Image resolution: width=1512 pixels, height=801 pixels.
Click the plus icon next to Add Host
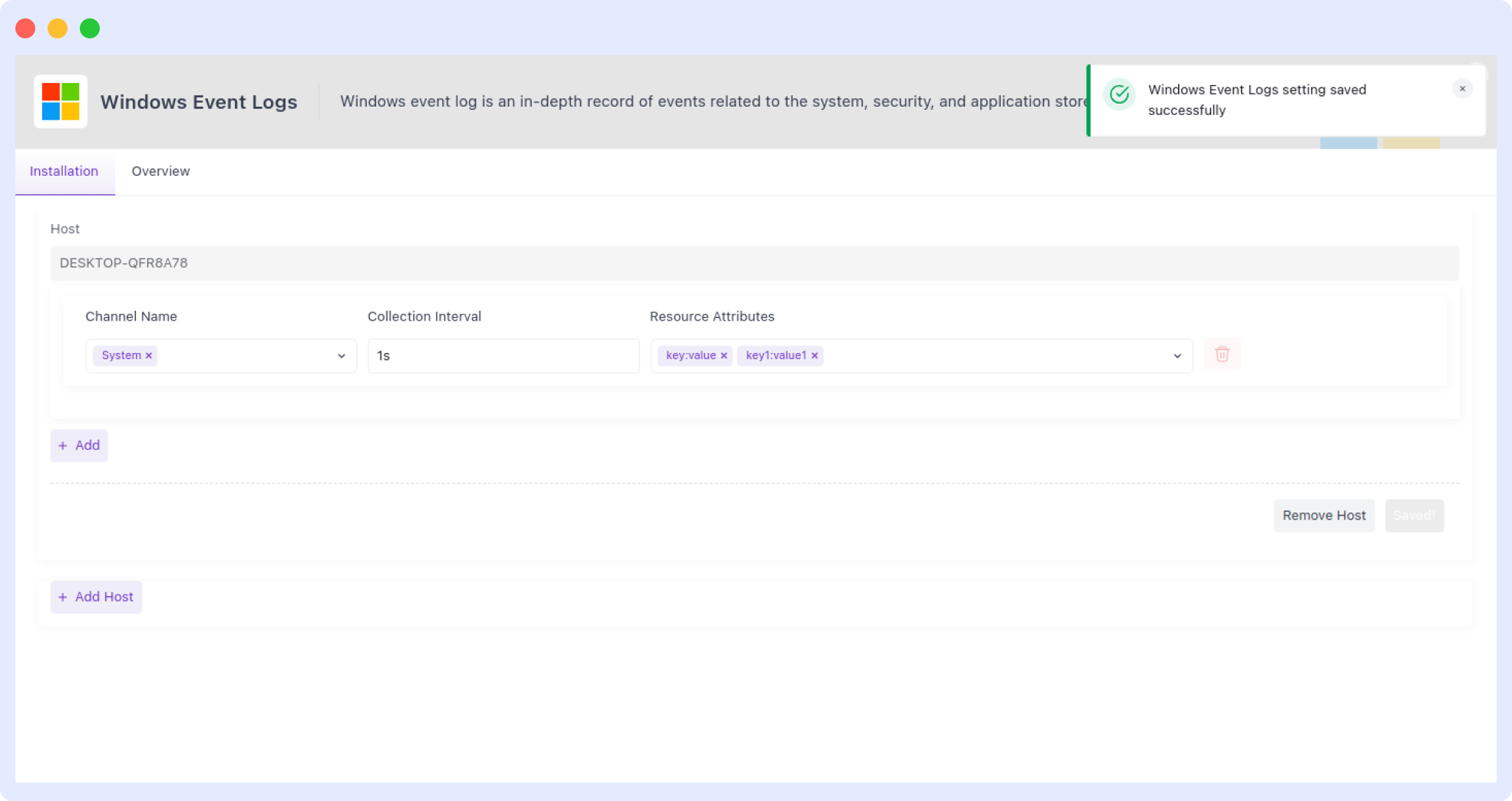(63, 597)
